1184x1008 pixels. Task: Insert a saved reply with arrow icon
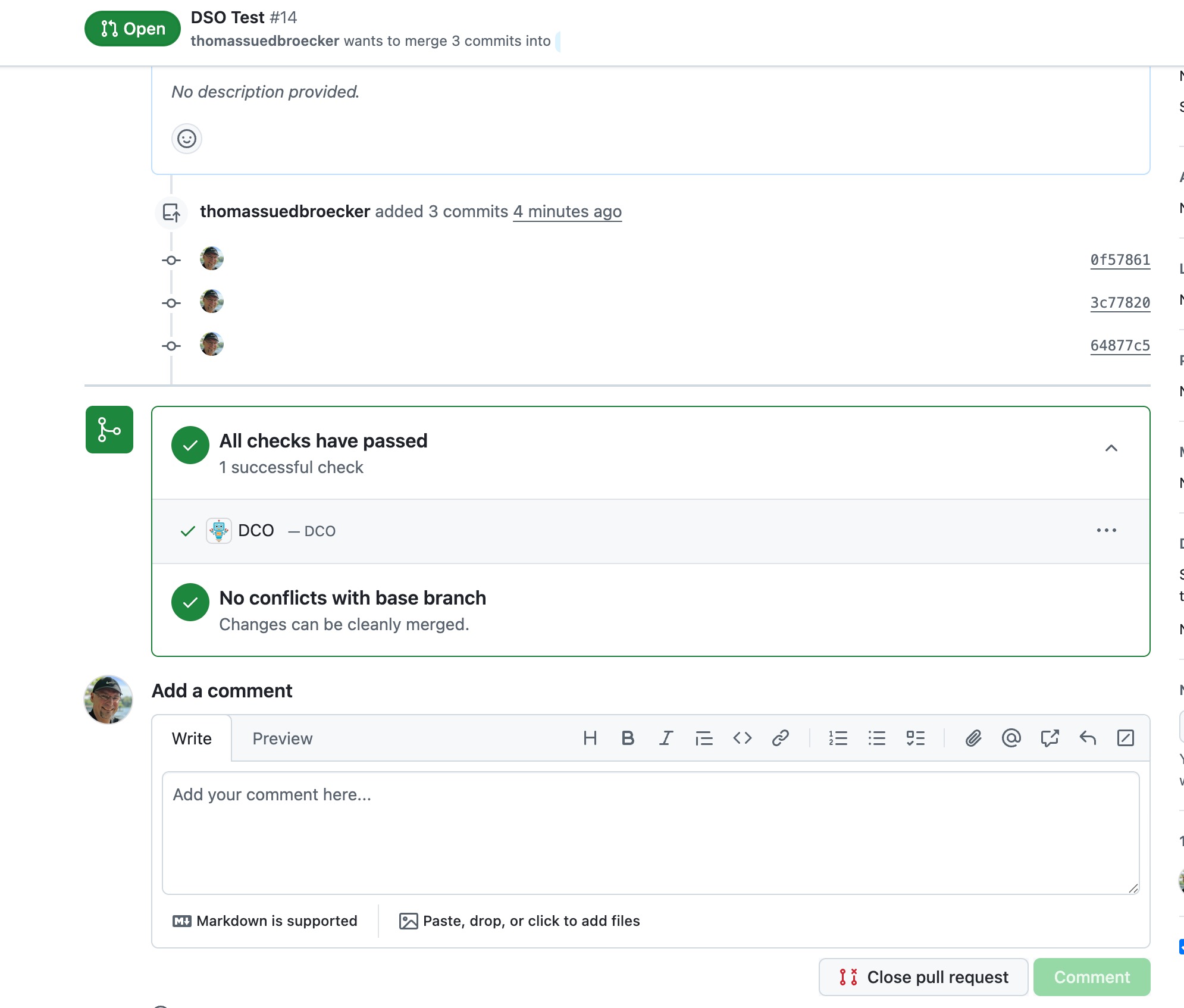(x=1088, y=738)
